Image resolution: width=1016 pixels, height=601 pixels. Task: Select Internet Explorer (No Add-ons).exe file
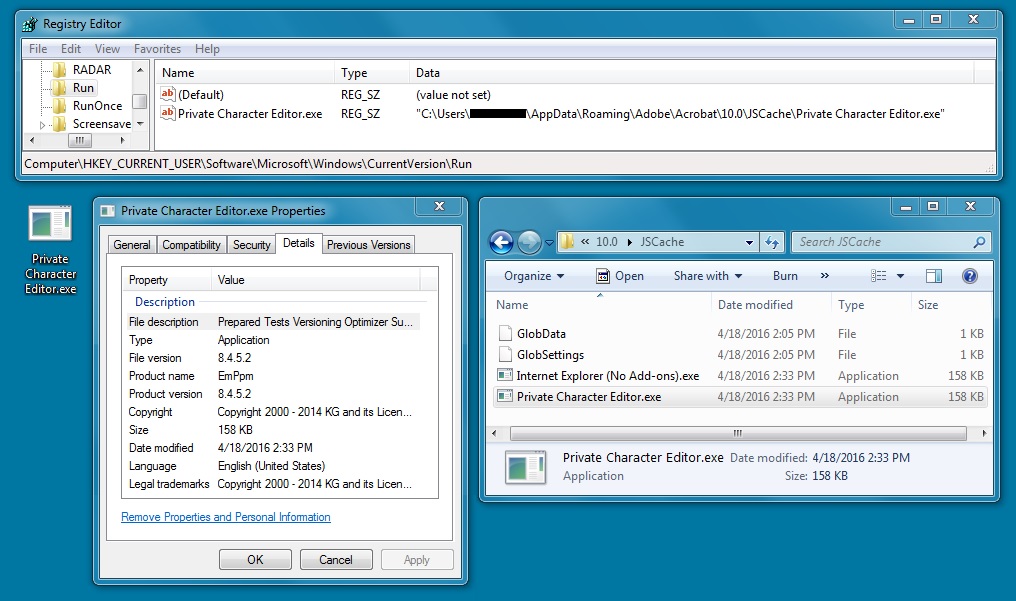point(607,376)
